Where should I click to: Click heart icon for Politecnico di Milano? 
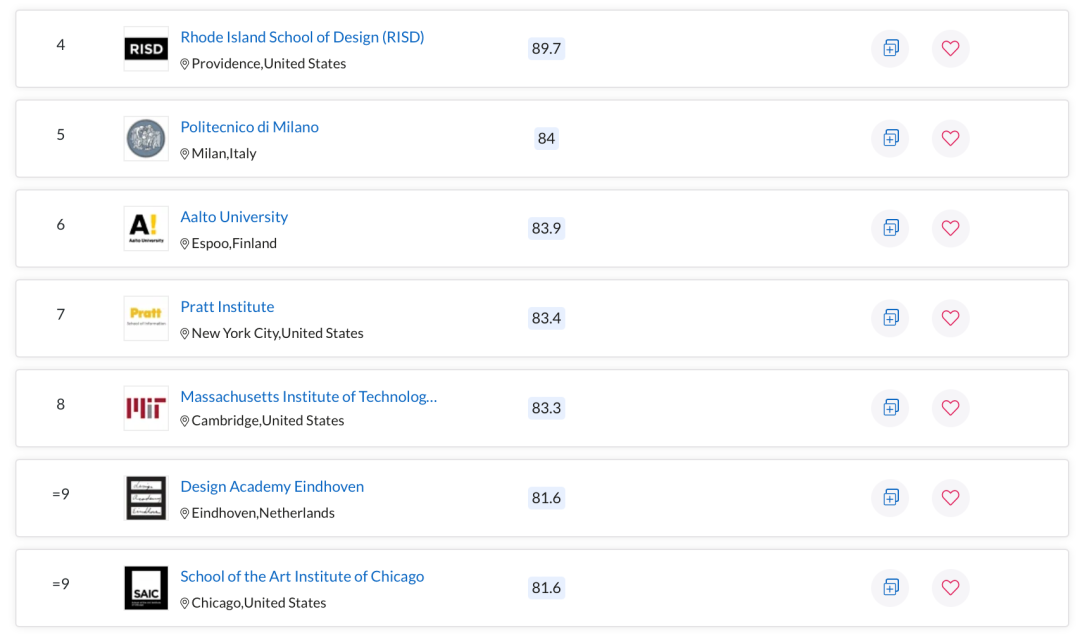(x=951, y=138)
